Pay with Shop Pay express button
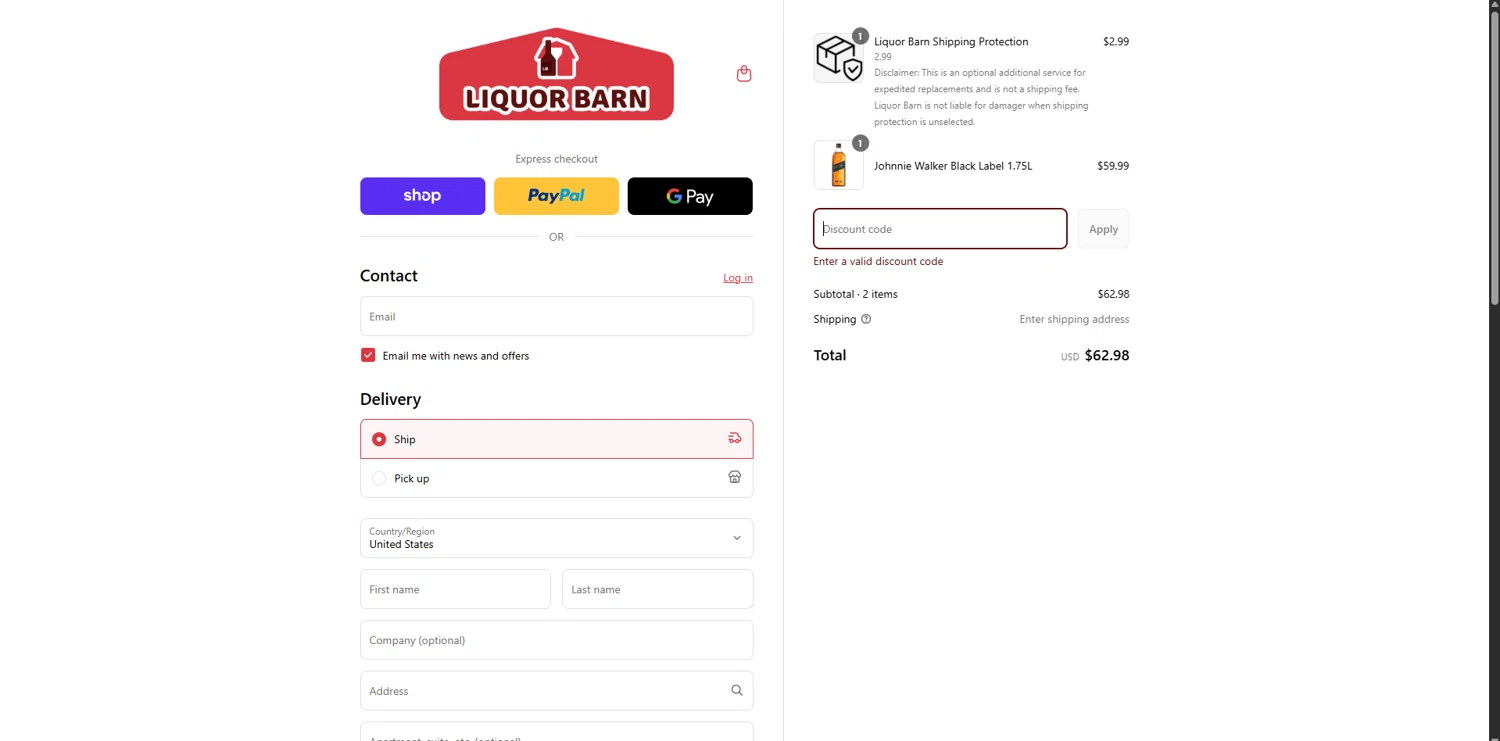 click(422, 196)
